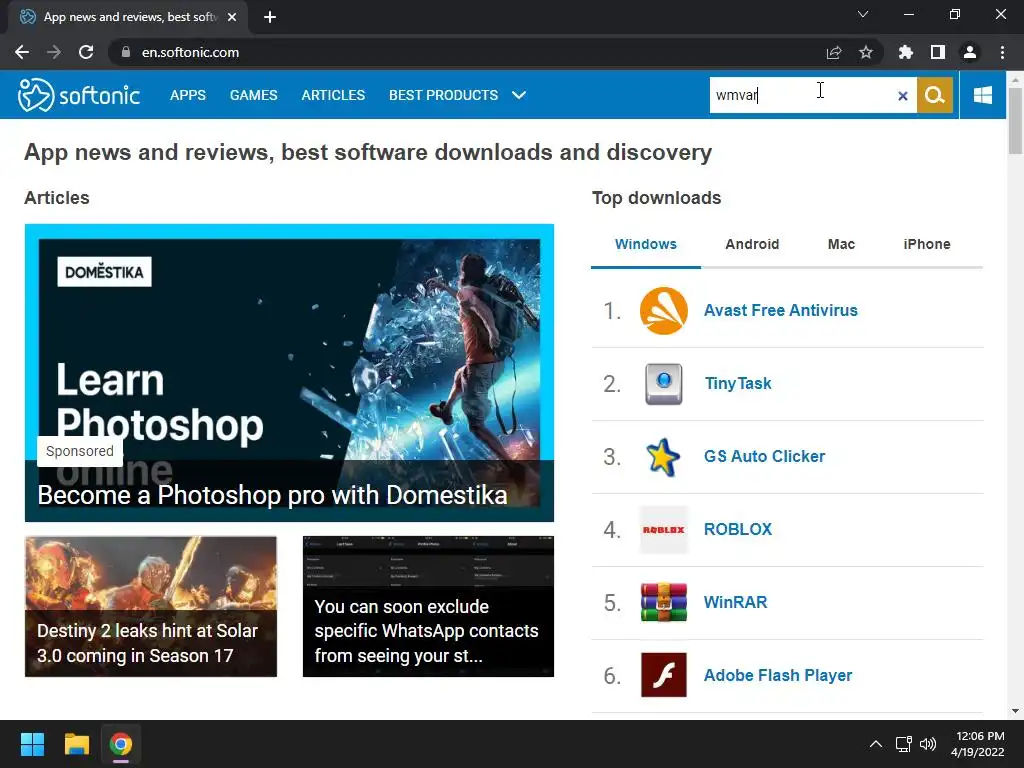The height and width of the screenshot is (768, 1024).
Task: Switch to the Android top downloads tab
Action: point(752,244)
